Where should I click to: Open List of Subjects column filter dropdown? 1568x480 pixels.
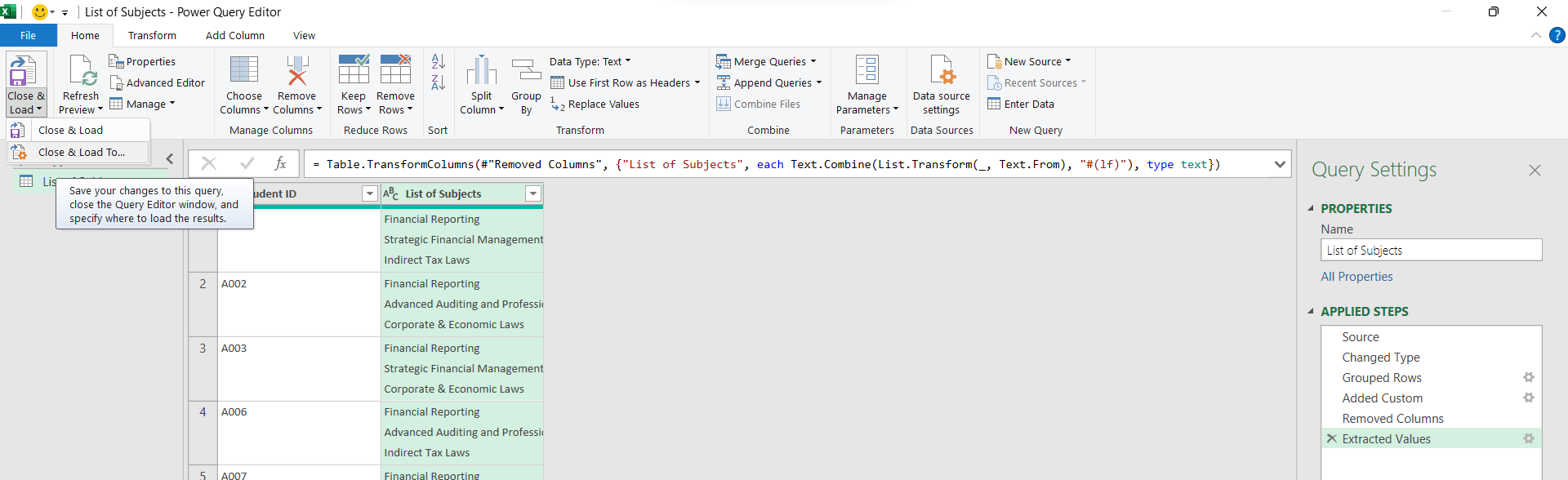533,193
